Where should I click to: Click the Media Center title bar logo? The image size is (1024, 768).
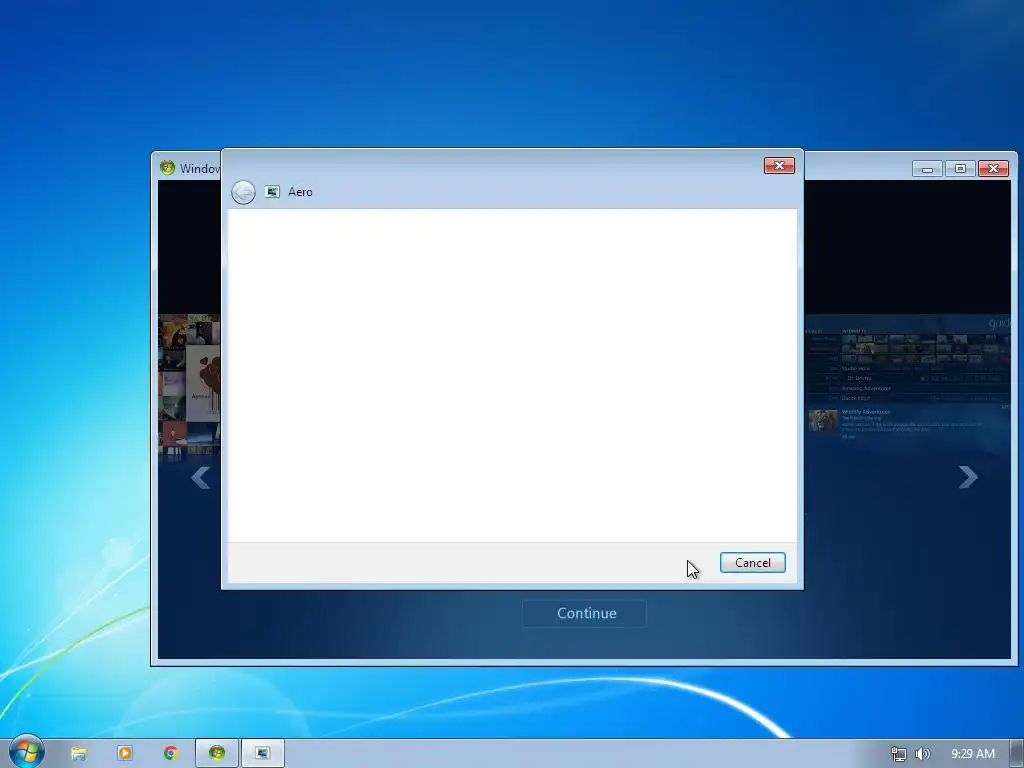coord(167,168)
